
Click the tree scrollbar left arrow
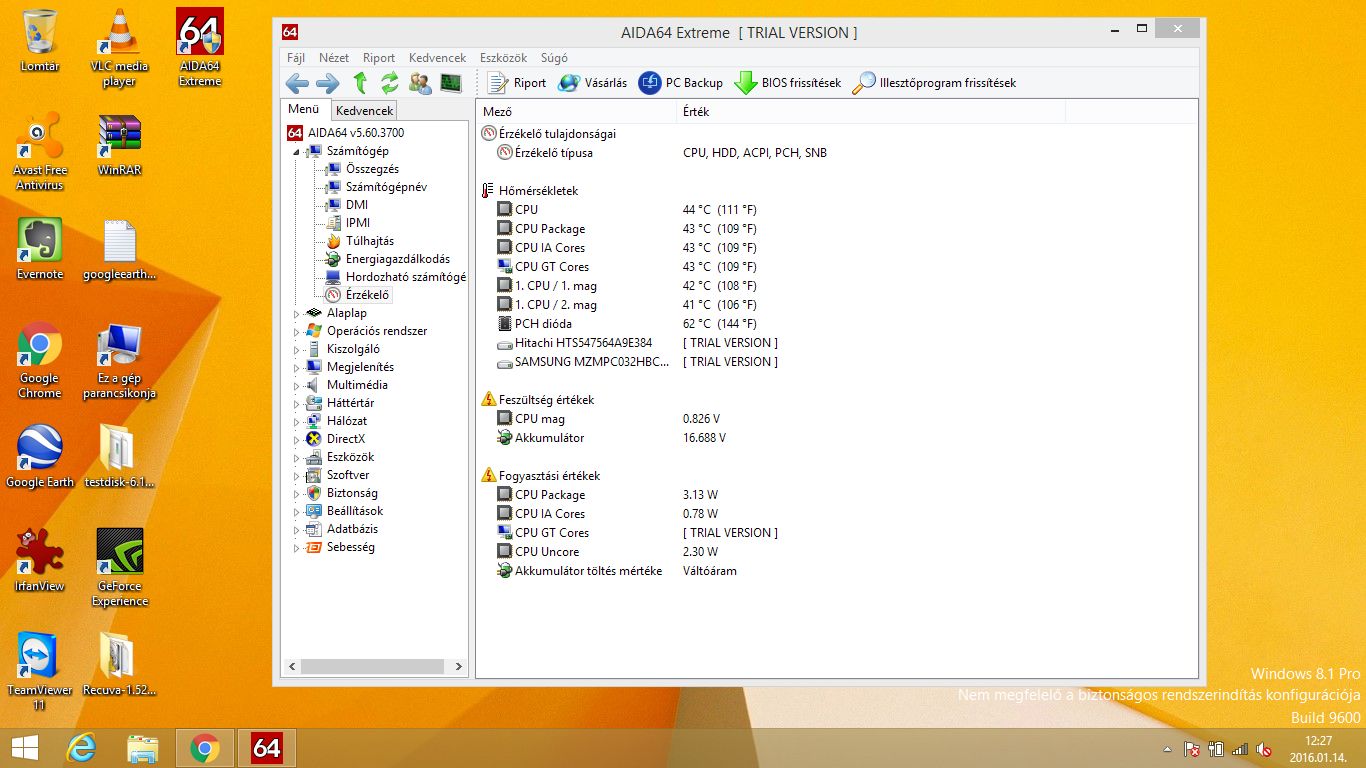[x=293, y=666]
